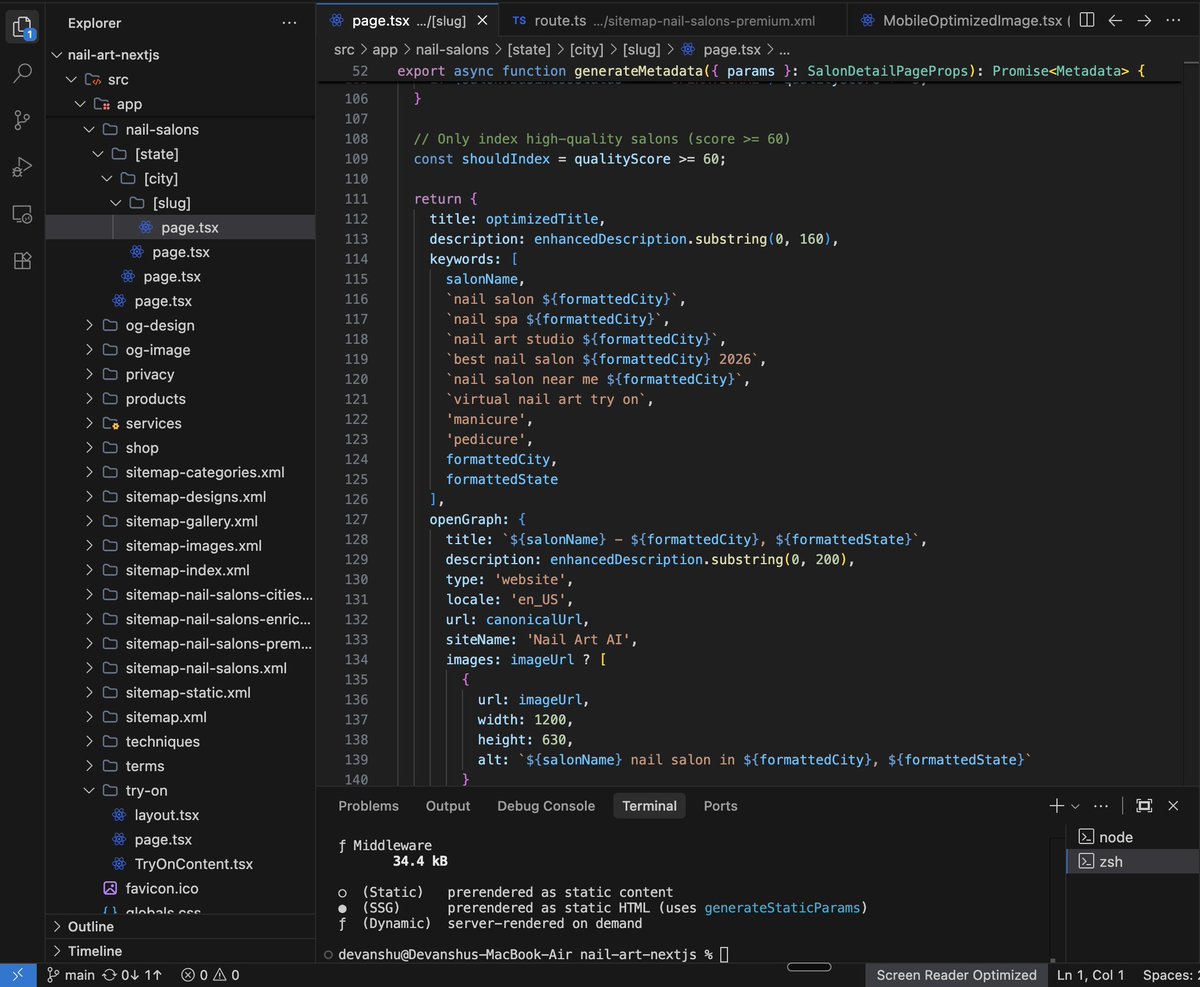Expand the techniques folder

(181, 741)
